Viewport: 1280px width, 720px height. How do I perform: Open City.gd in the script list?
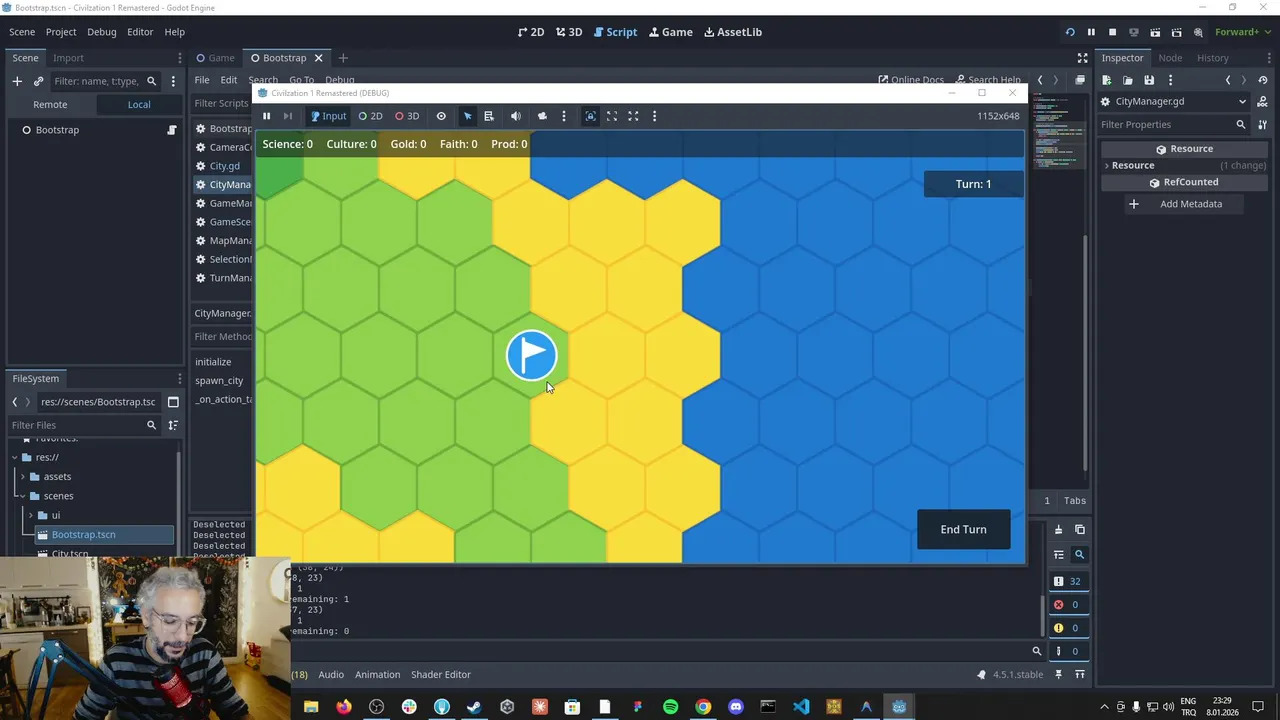coord(224,166)
